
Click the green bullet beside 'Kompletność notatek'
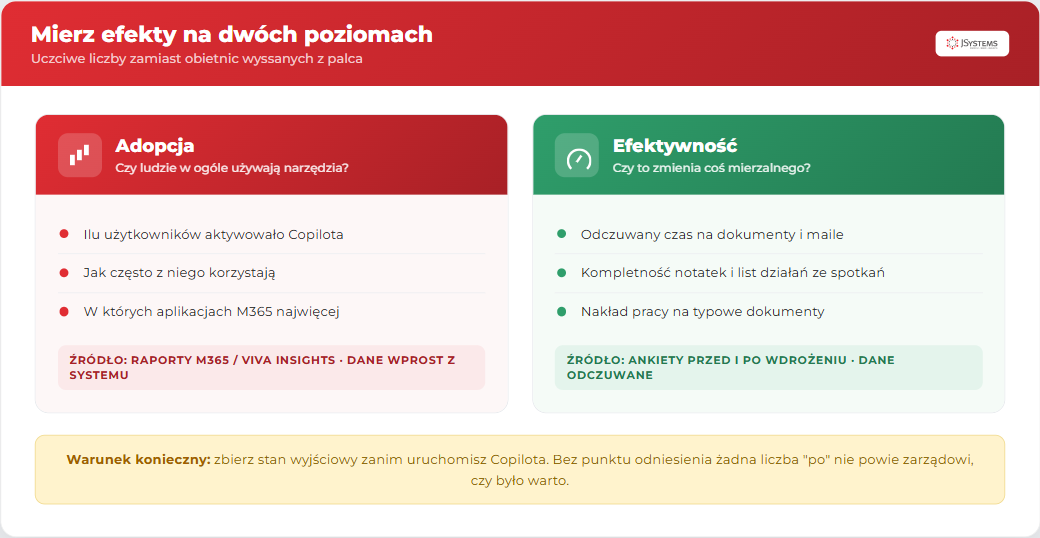(562, 273)
